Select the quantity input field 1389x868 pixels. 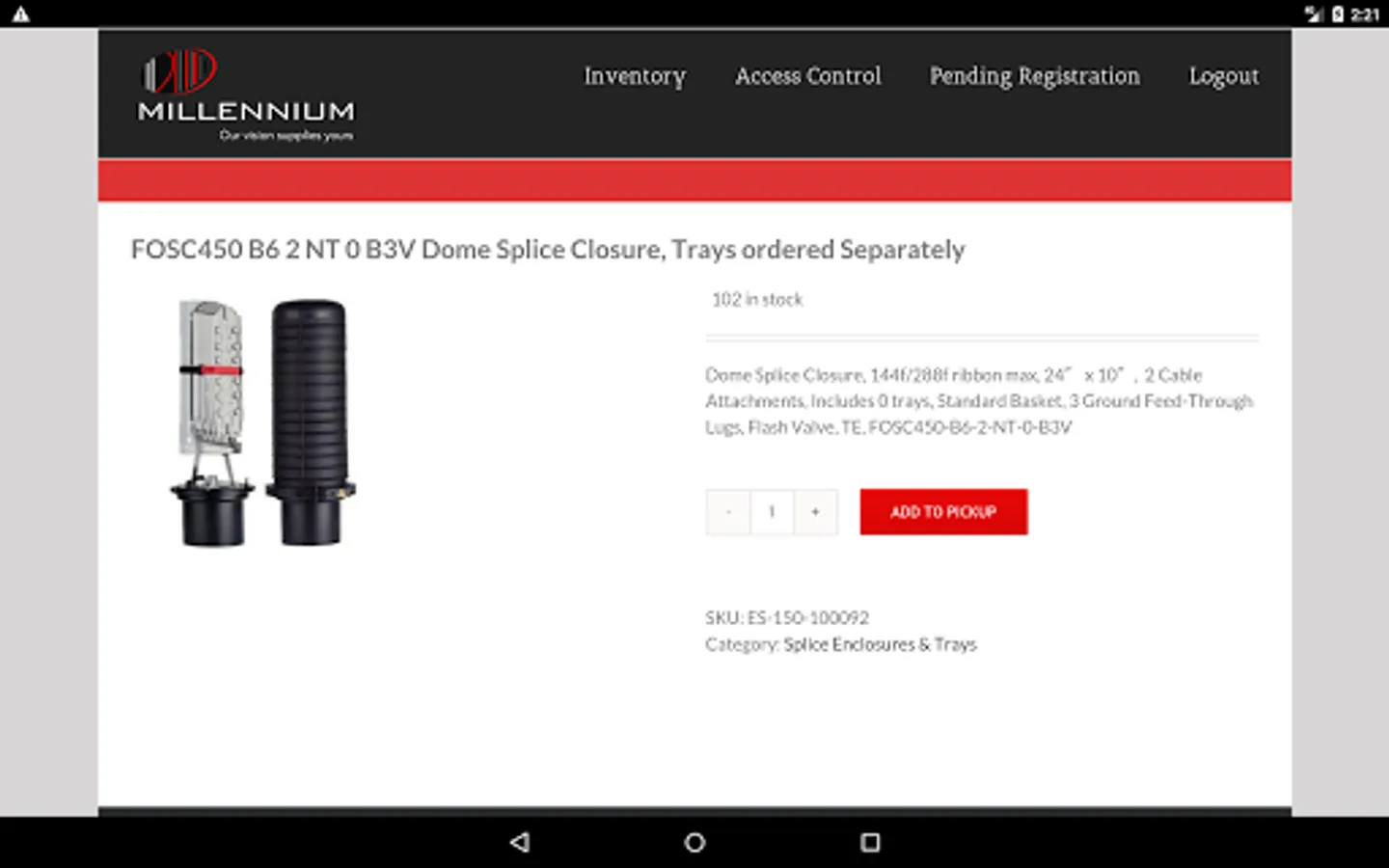point(772,512)
